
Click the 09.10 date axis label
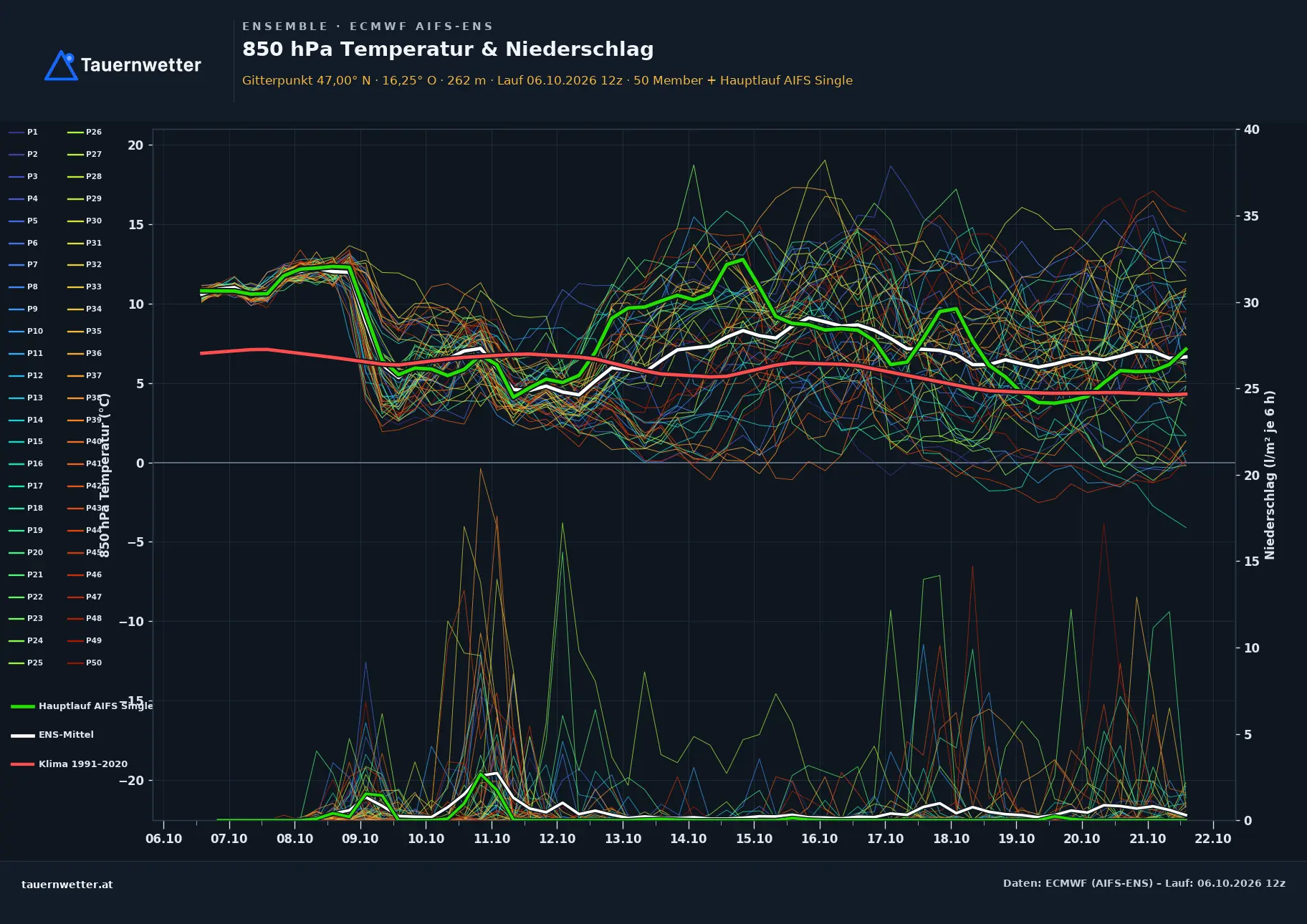point(360,839)
